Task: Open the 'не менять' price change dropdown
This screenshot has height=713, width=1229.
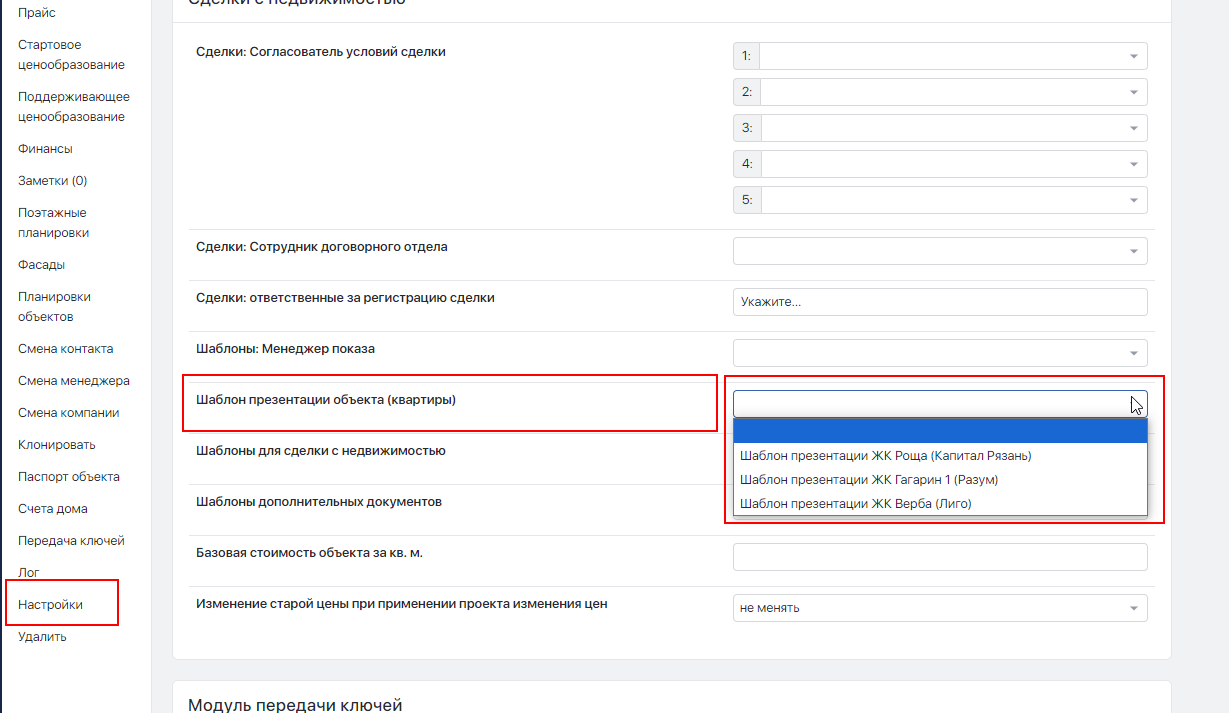Action: pos(939,608)
